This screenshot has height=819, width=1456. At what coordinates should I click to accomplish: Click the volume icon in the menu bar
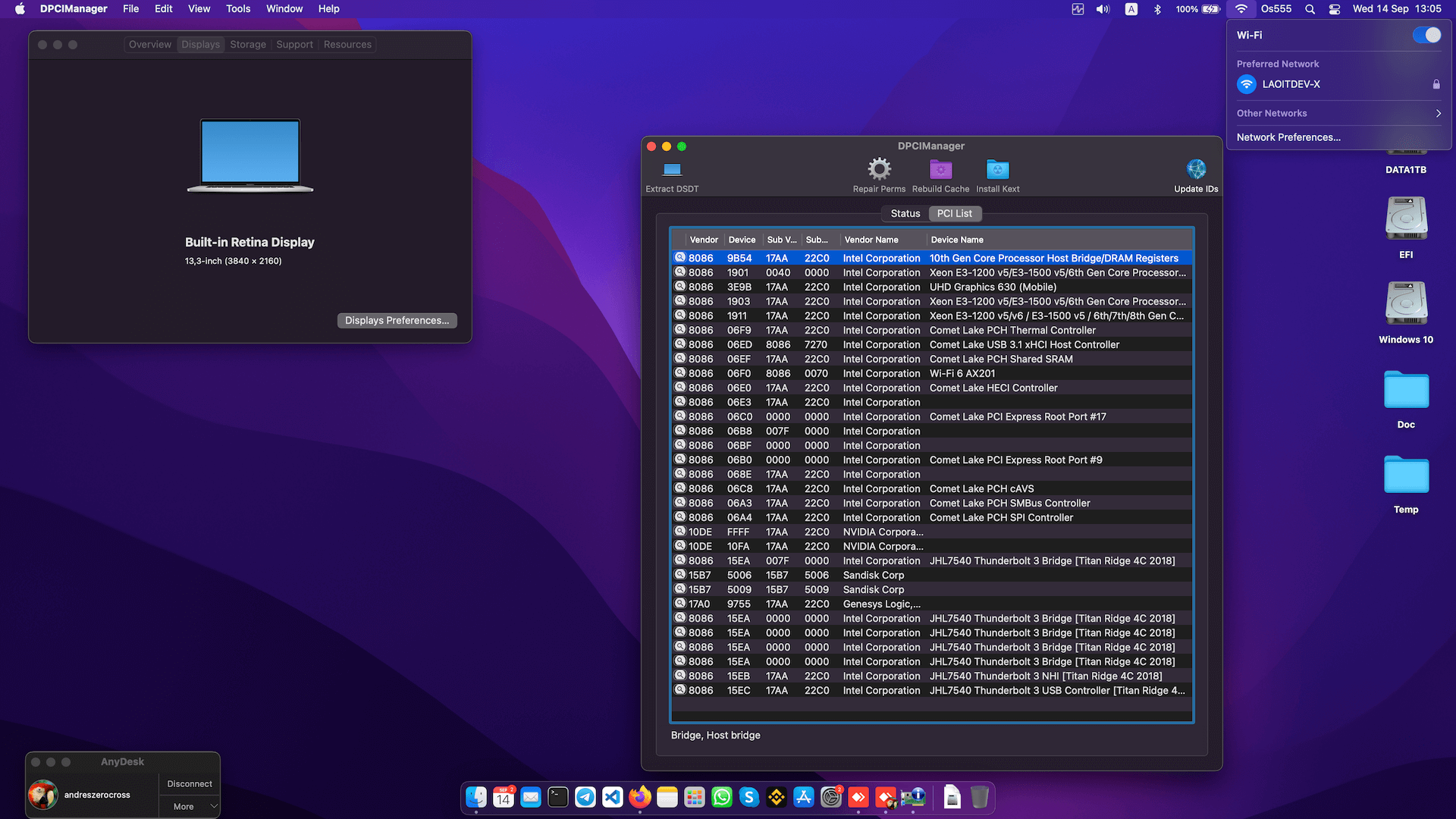coord(1103,9)
